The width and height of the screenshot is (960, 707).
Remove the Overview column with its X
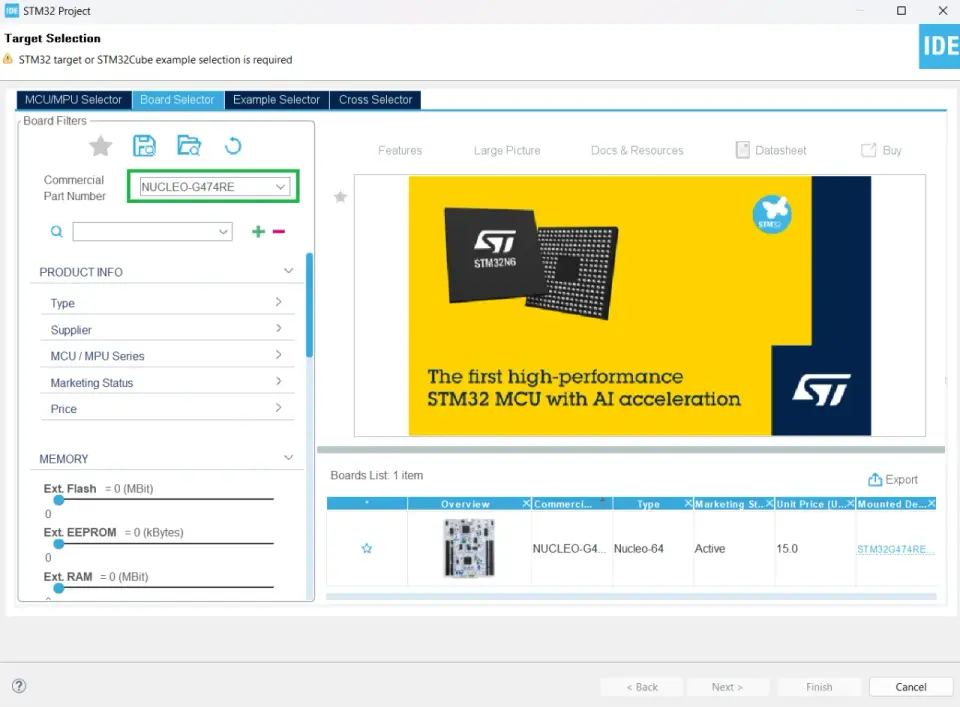click(x=526, y=503)
